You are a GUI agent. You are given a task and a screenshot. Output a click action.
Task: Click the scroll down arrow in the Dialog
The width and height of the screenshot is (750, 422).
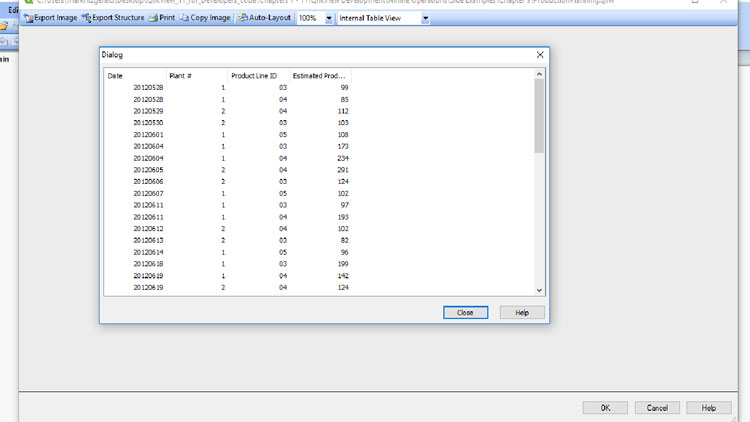(539, 290)
